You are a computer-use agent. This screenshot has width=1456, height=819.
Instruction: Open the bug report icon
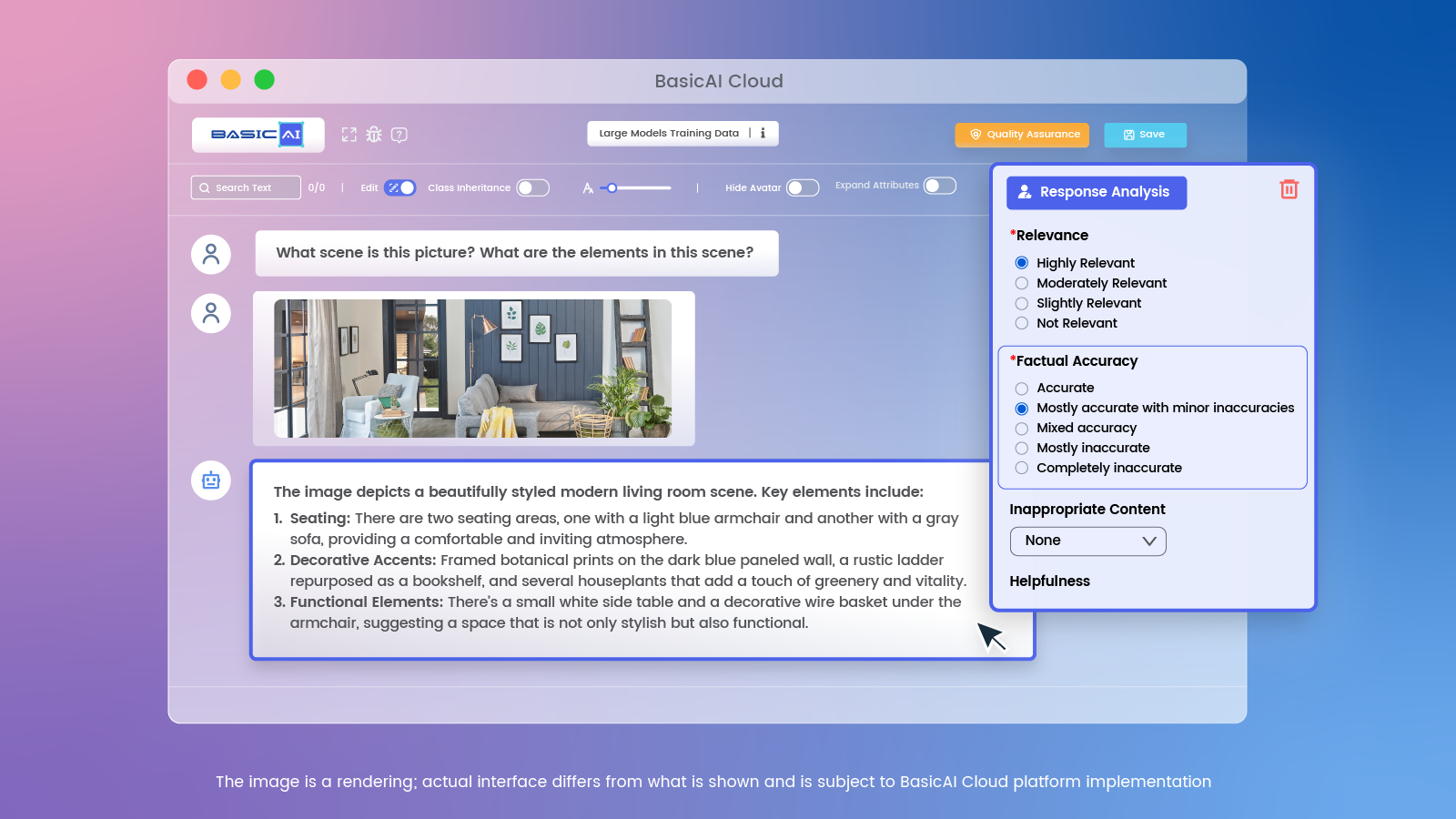click(375, 135)
